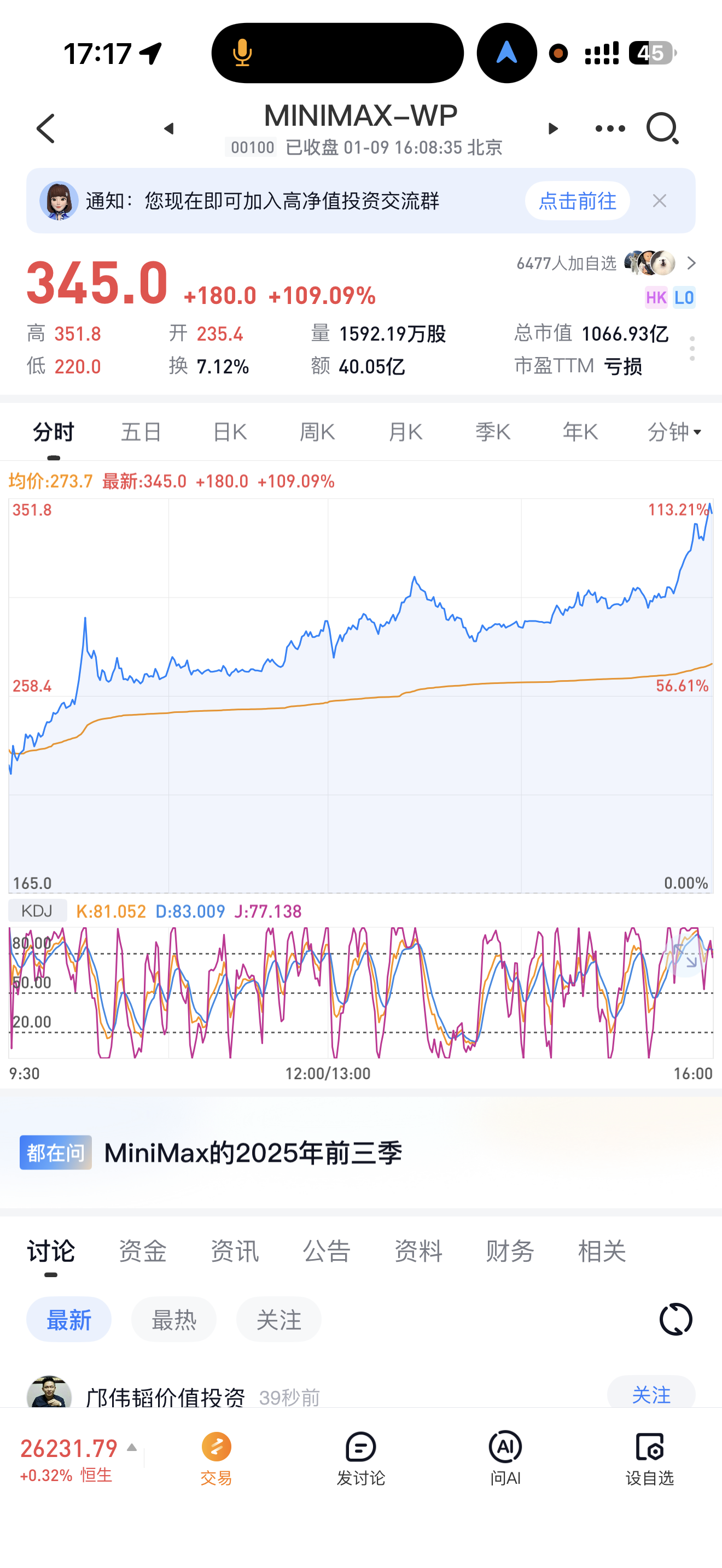This screenshot has height=1568, width=722.
Task: Open the 资金 tab
Action: [x=142, y=1251]
